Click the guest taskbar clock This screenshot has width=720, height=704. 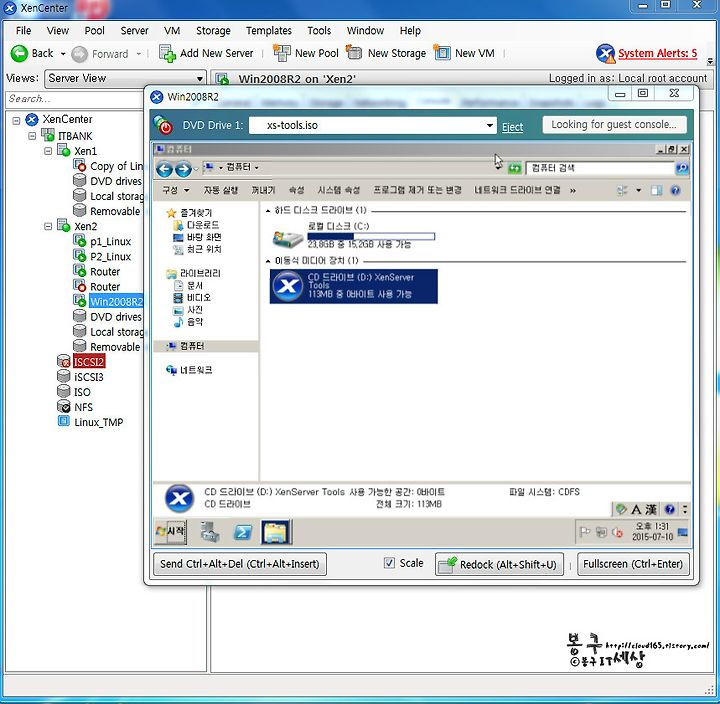point(652,531)
